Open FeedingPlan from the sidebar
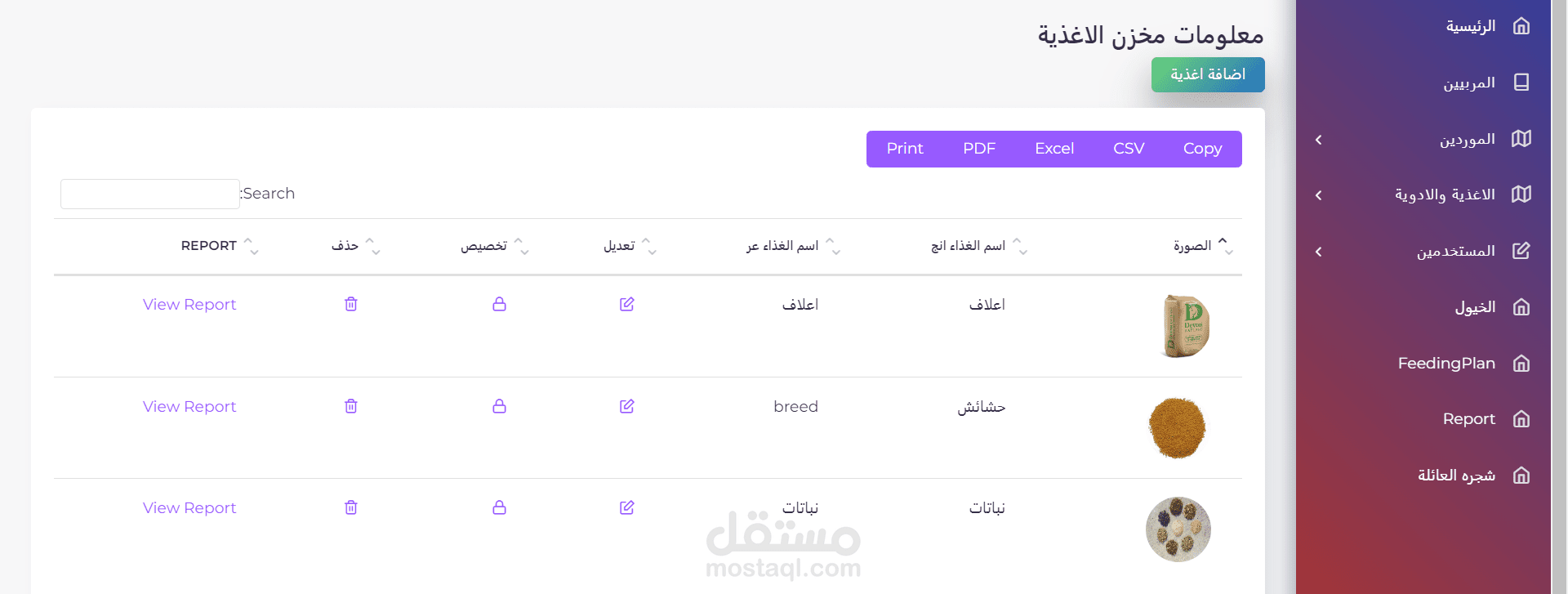This screenshot has height=594, width=1568. pyautogui.click(x=1446, y=364)
